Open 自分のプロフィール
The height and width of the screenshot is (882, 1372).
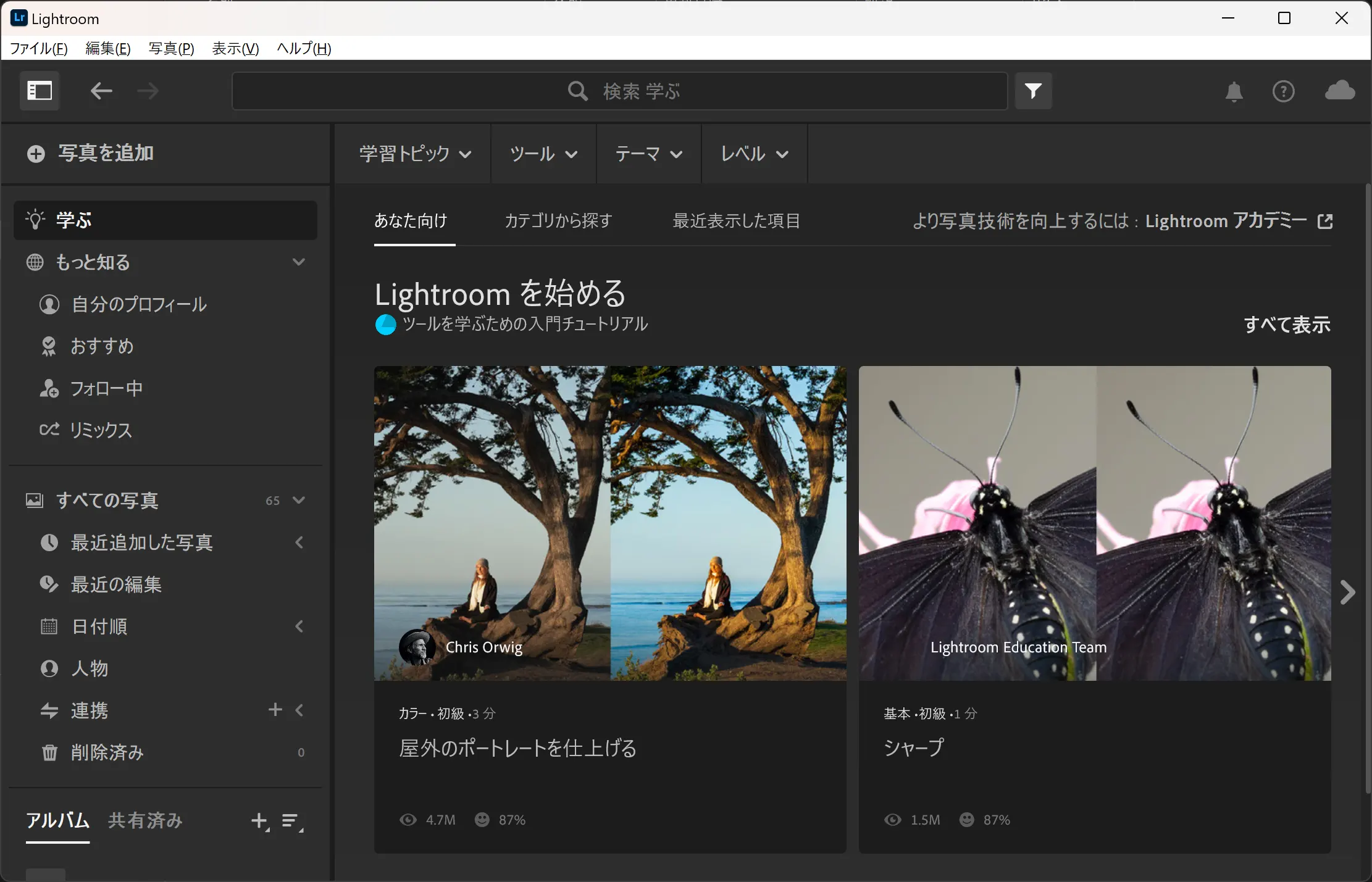[123, 304]
